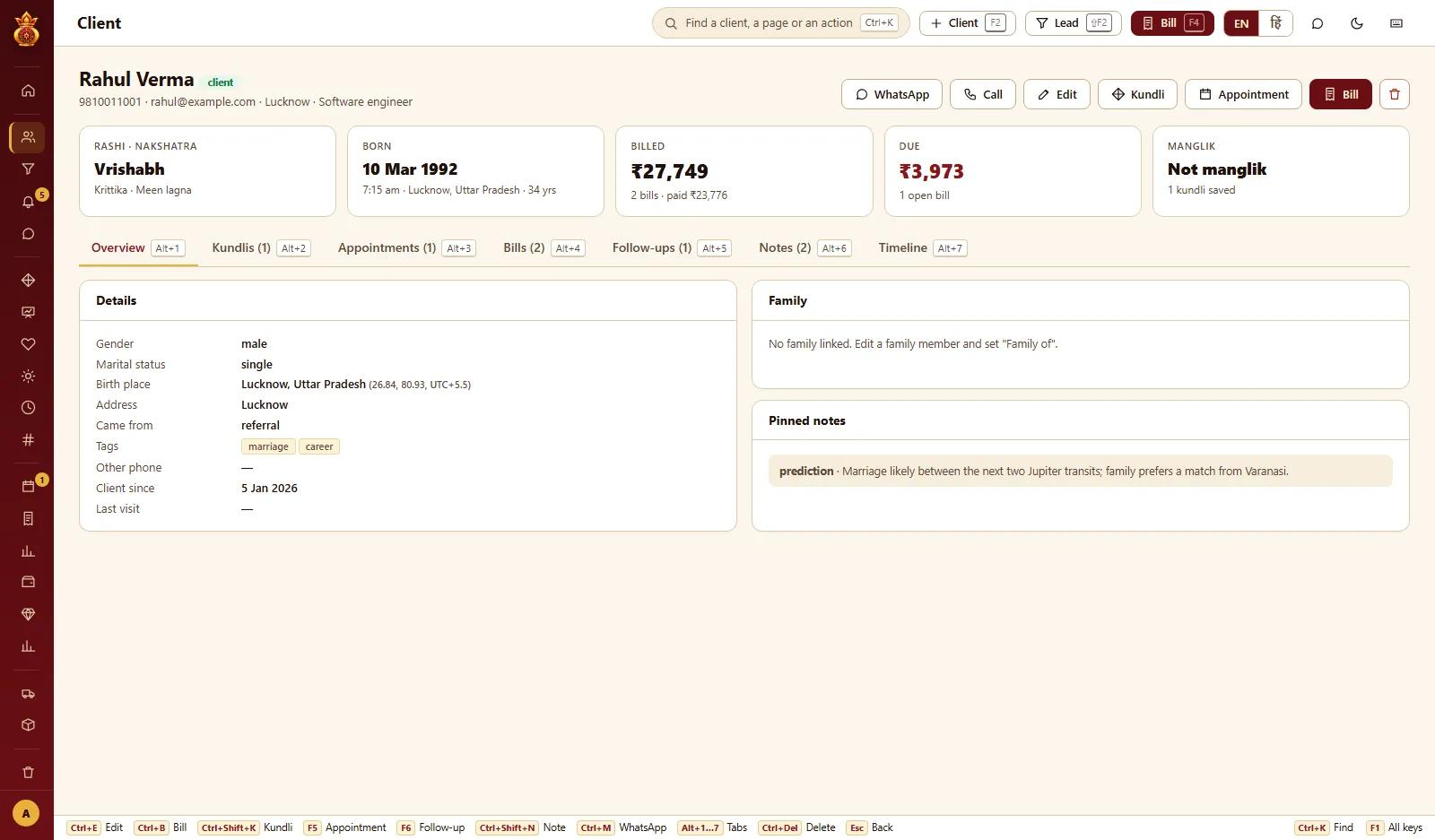Click the Call button

[983, 94]
